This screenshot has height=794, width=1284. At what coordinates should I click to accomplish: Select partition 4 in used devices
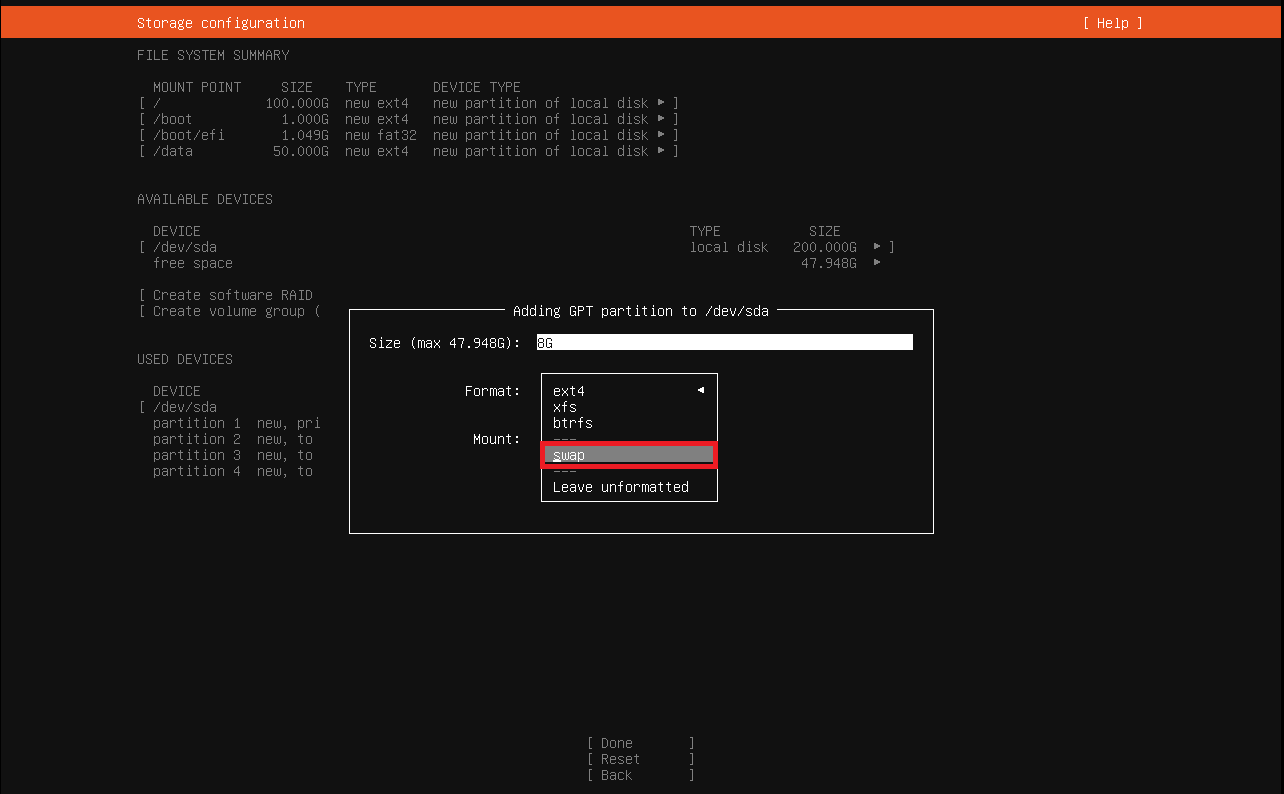point(232,471)
